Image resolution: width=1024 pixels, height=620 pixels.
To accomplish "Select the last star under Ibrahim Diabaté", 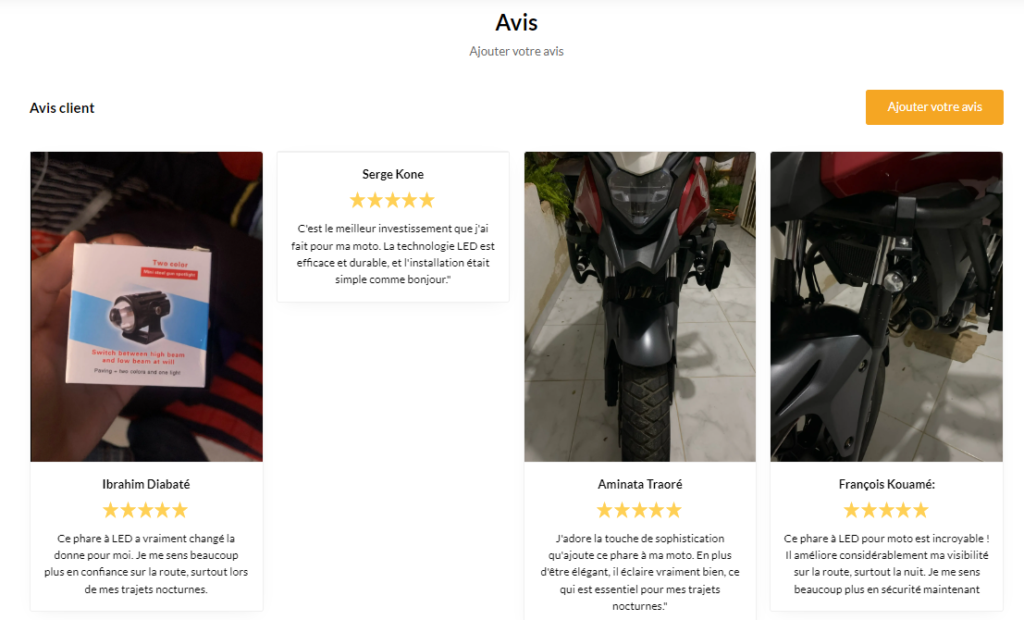I will 180,510.
